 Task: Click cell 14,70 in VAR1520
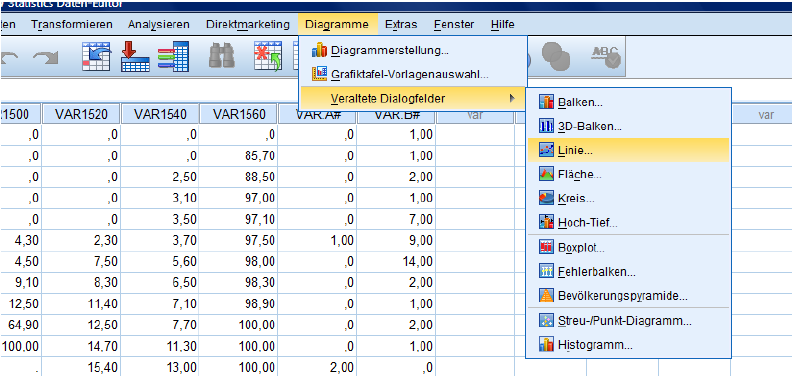click(x=81, y=346)
